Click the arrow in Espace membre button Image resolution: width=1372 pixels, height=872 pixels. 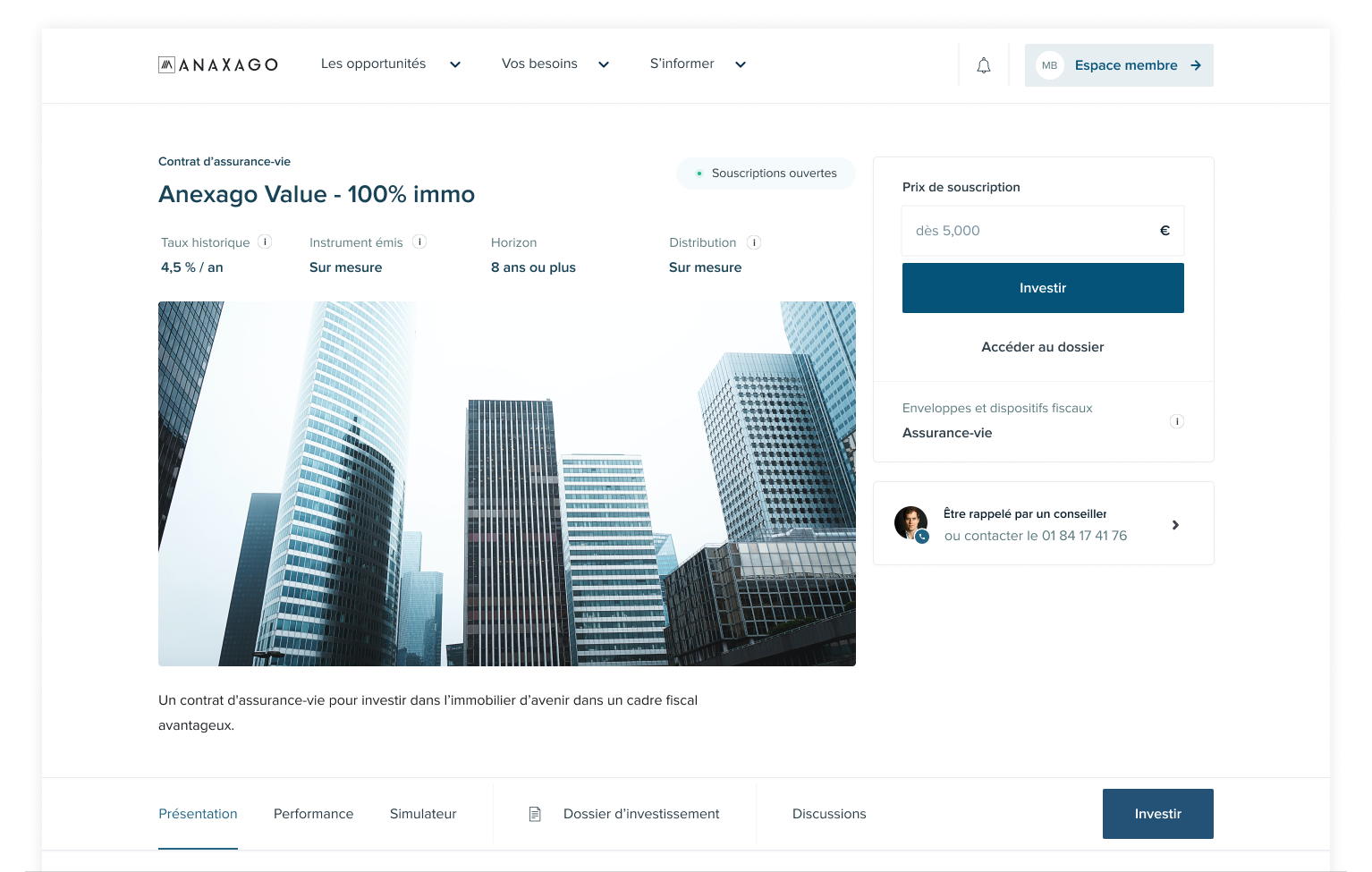point(1196,65)
